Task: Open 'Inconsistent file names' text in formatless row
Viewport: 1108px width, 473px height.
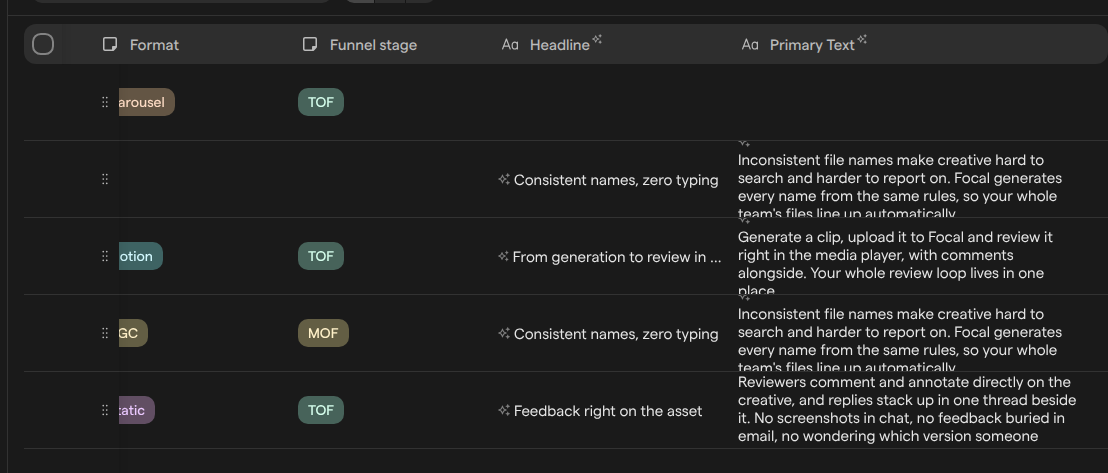Action: pos(900,185)
